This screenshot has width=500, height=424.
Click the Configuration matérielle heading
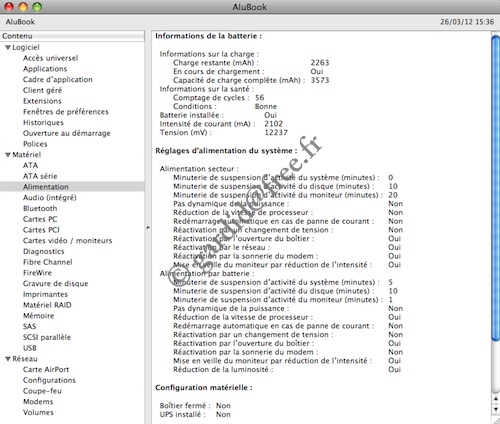204,388
